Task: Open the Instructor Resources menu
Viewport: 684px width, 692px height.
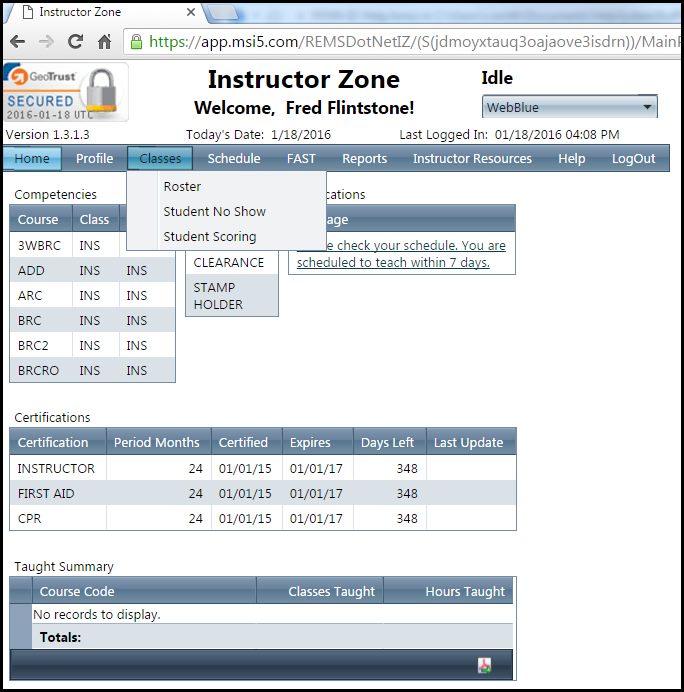Action: click(x=472, y=158)
